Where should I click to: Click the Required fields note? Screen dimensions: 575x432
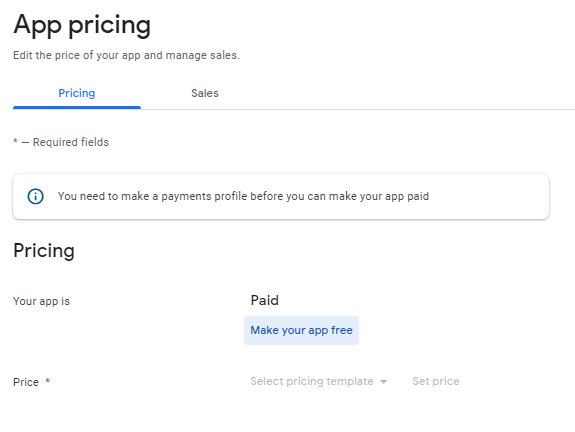[61, 142]
